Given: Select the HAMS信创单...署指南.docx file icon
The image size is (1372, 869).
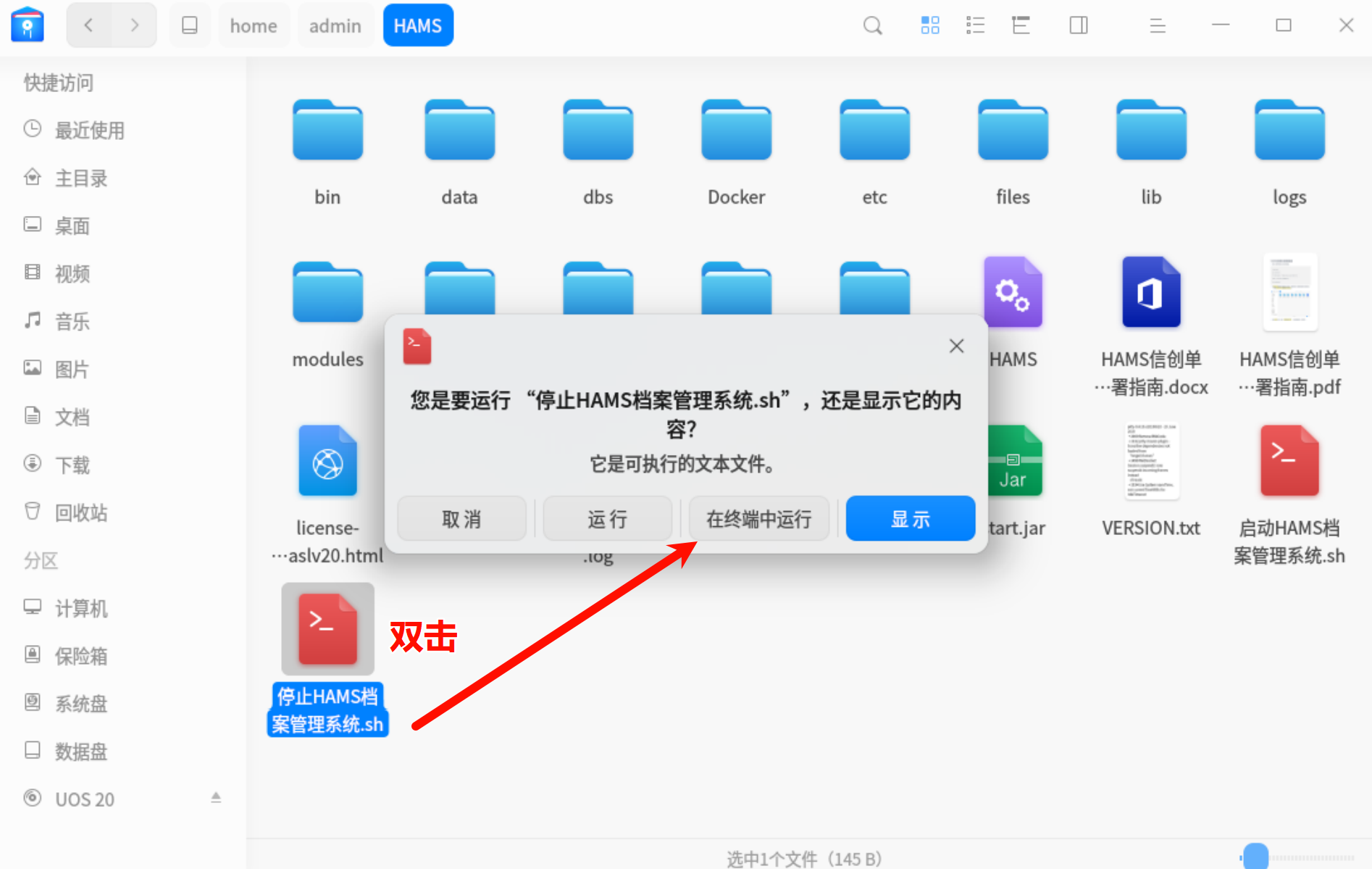Looking at the screenshot, I should click(x=1150, y=293).
